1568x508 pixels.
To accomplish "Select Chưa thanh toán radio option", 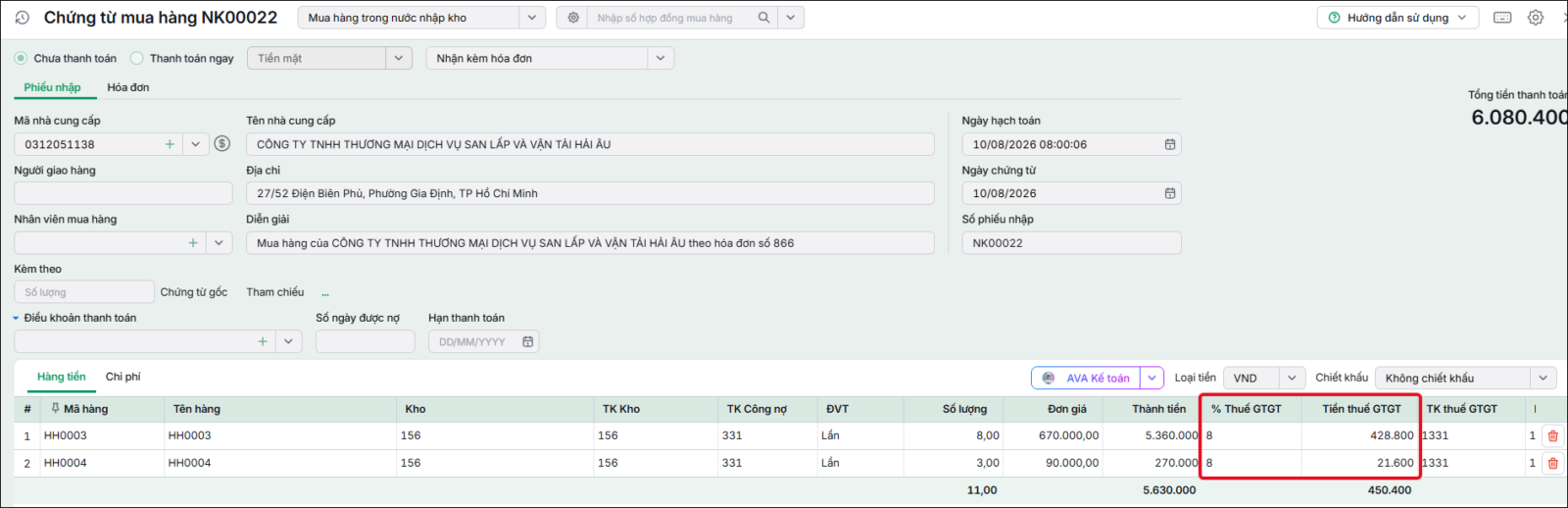I will pos(21,58).
